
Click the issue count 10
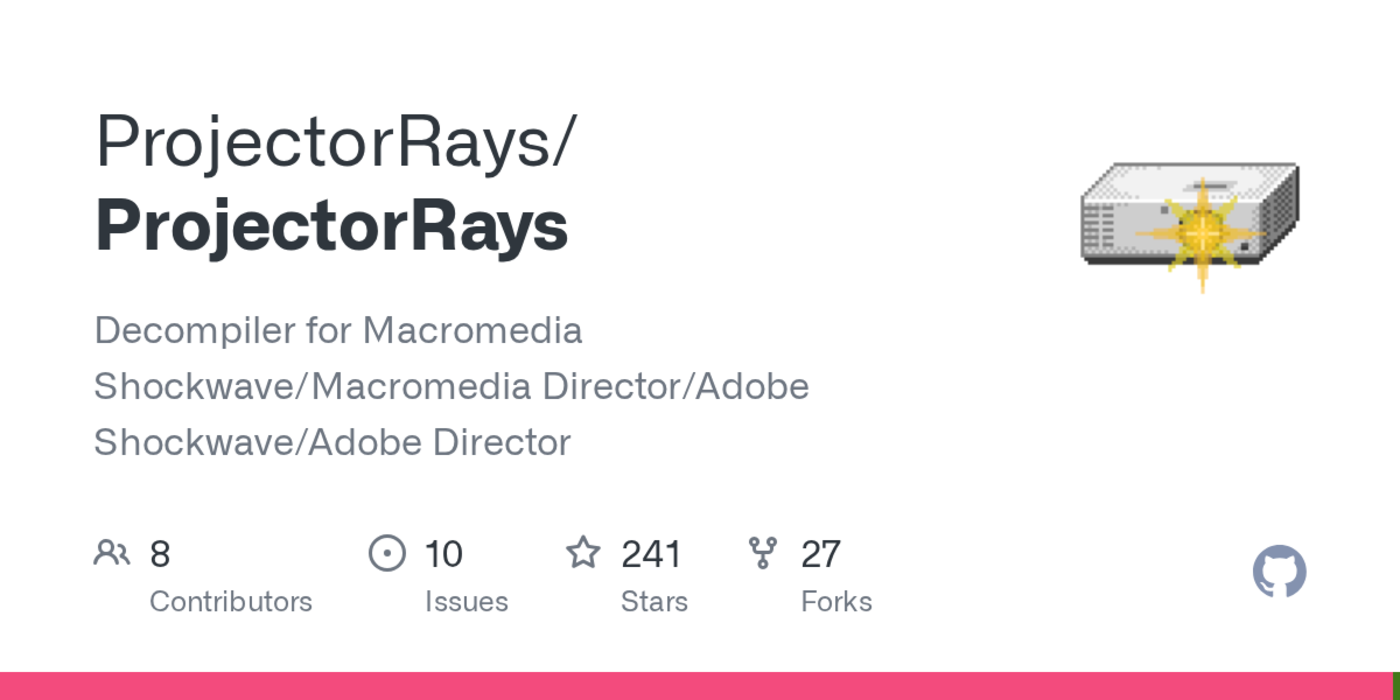click(x=443, y=554)
